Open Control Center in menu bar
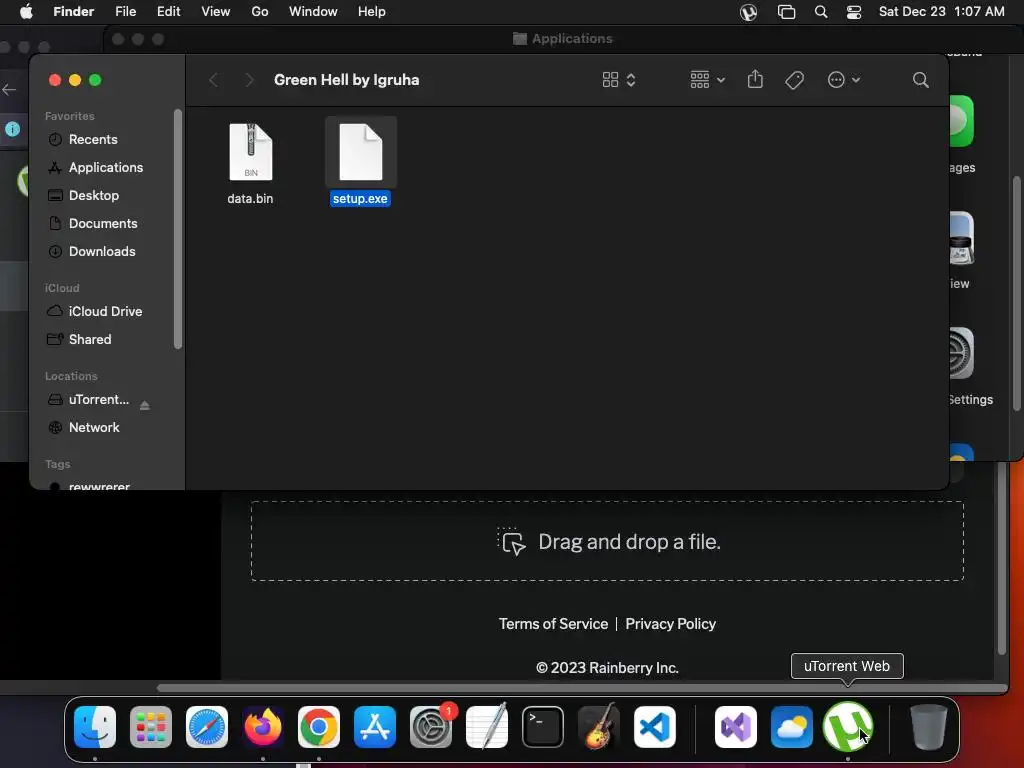Viewport: 1024px width, 768px height. coord(854,12)
